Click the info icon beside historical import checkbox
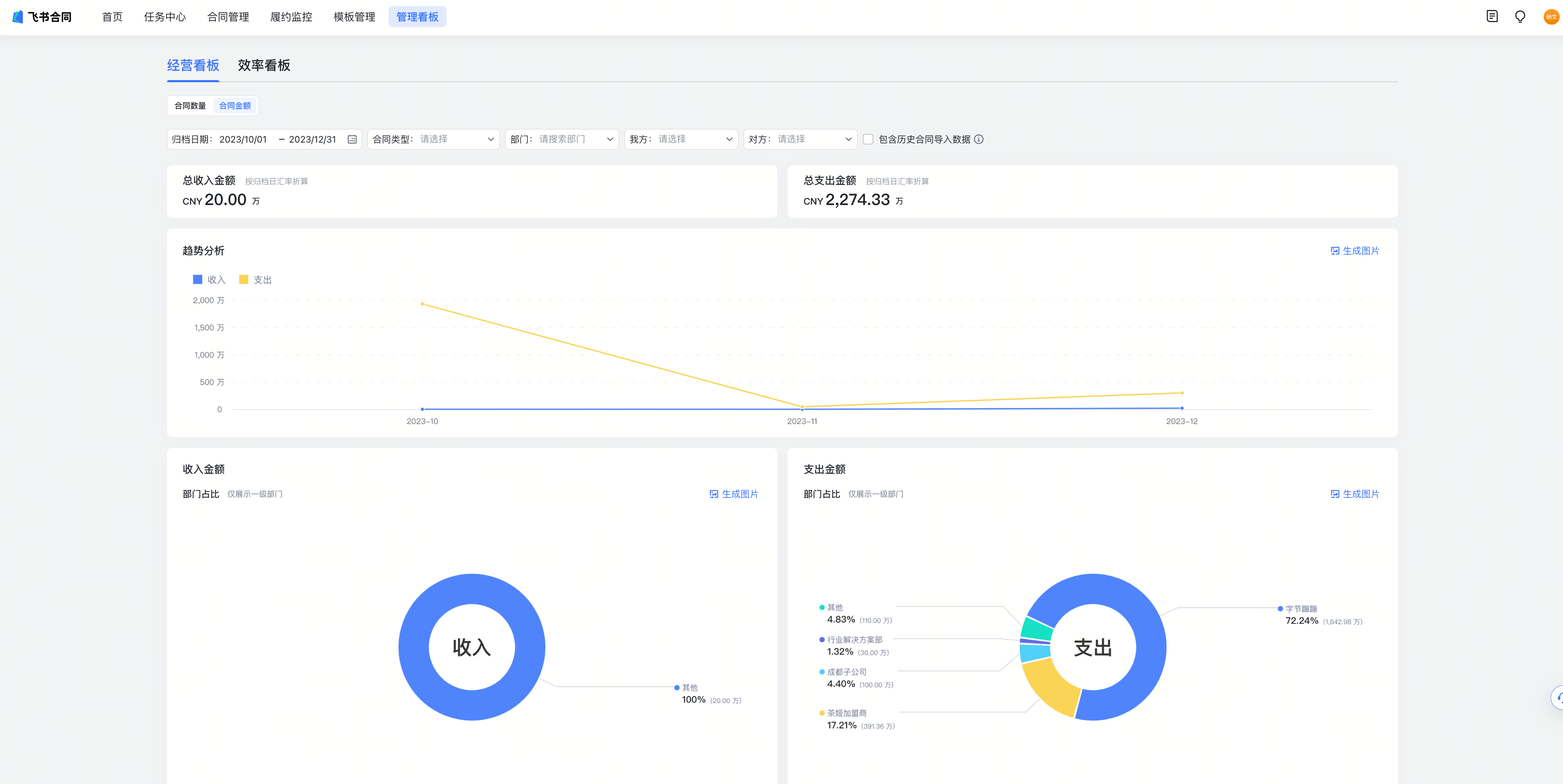 979,139
